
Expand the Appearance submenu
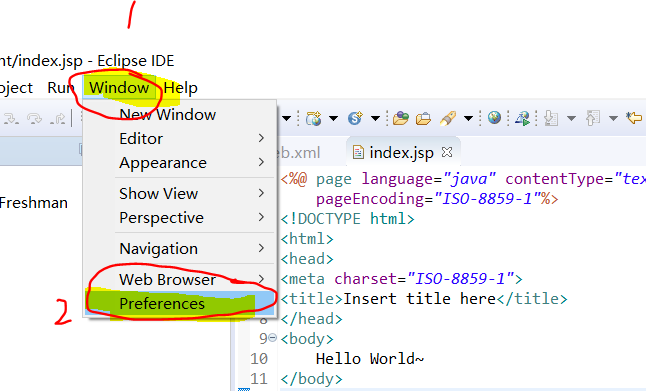pyautogui.click(x=179, y=163)
